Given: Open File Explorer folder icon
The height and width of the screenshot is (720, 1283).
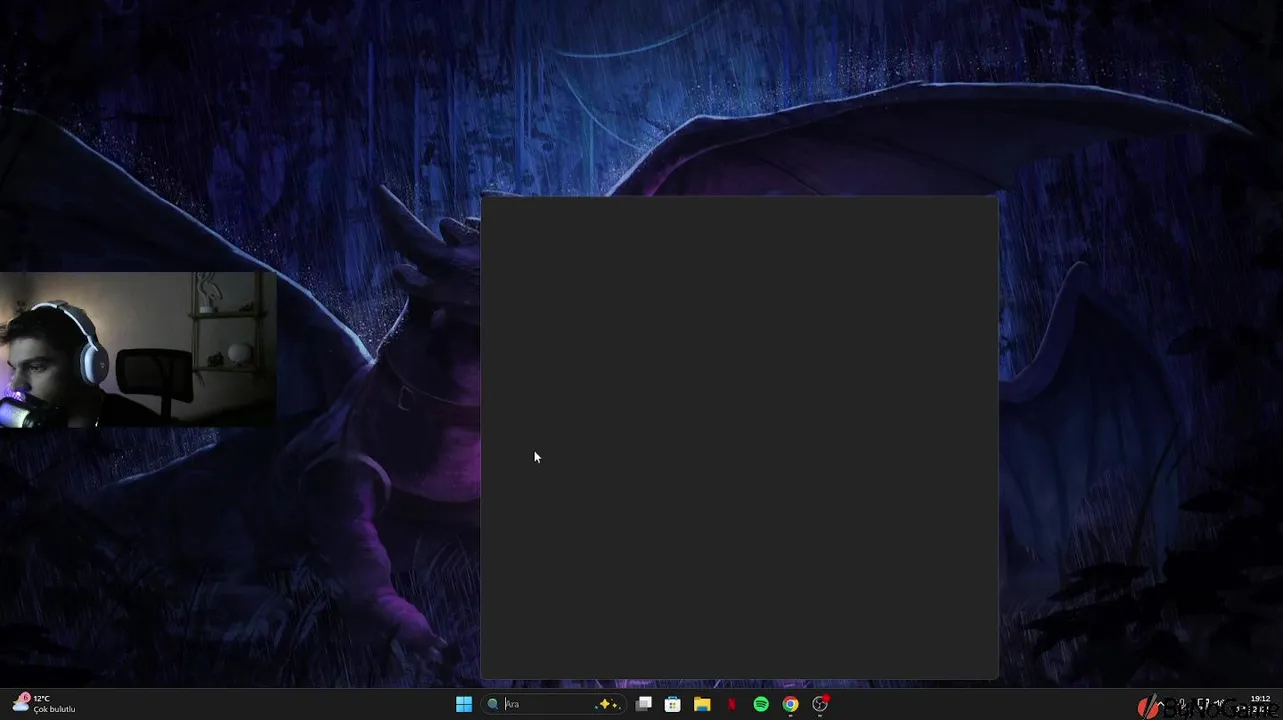Looking at the screenshot, I should coord(702,704).
